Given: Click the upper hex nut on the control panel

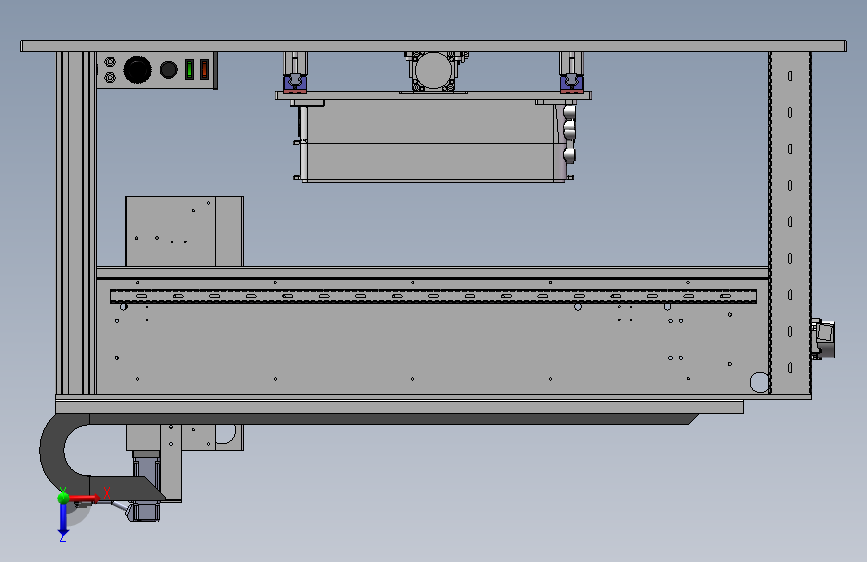Looking at the screenshot, I should point(110,61).
